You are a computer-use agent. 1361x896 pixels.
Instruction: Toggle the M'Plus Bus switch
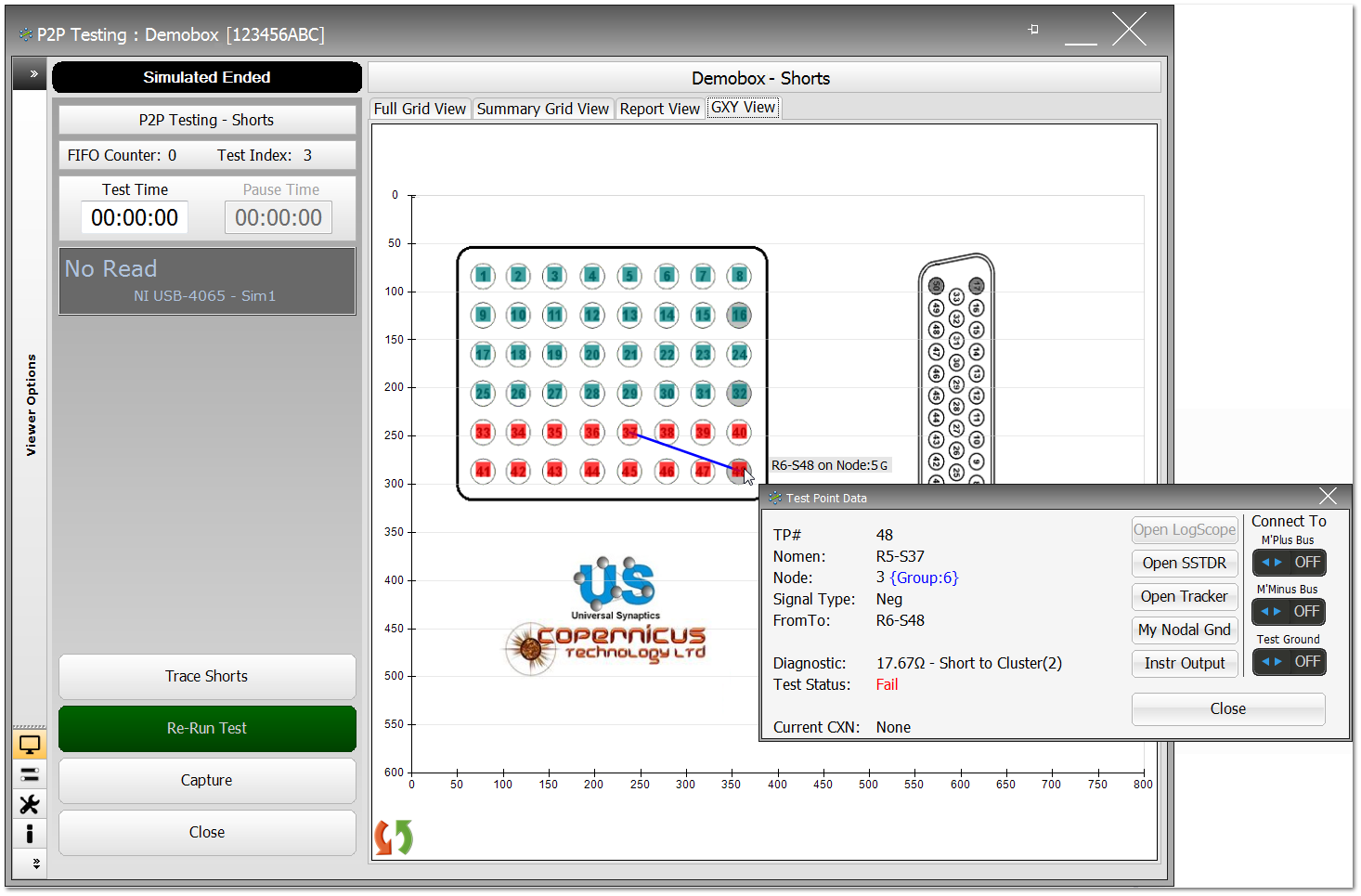coord(1289,563)
